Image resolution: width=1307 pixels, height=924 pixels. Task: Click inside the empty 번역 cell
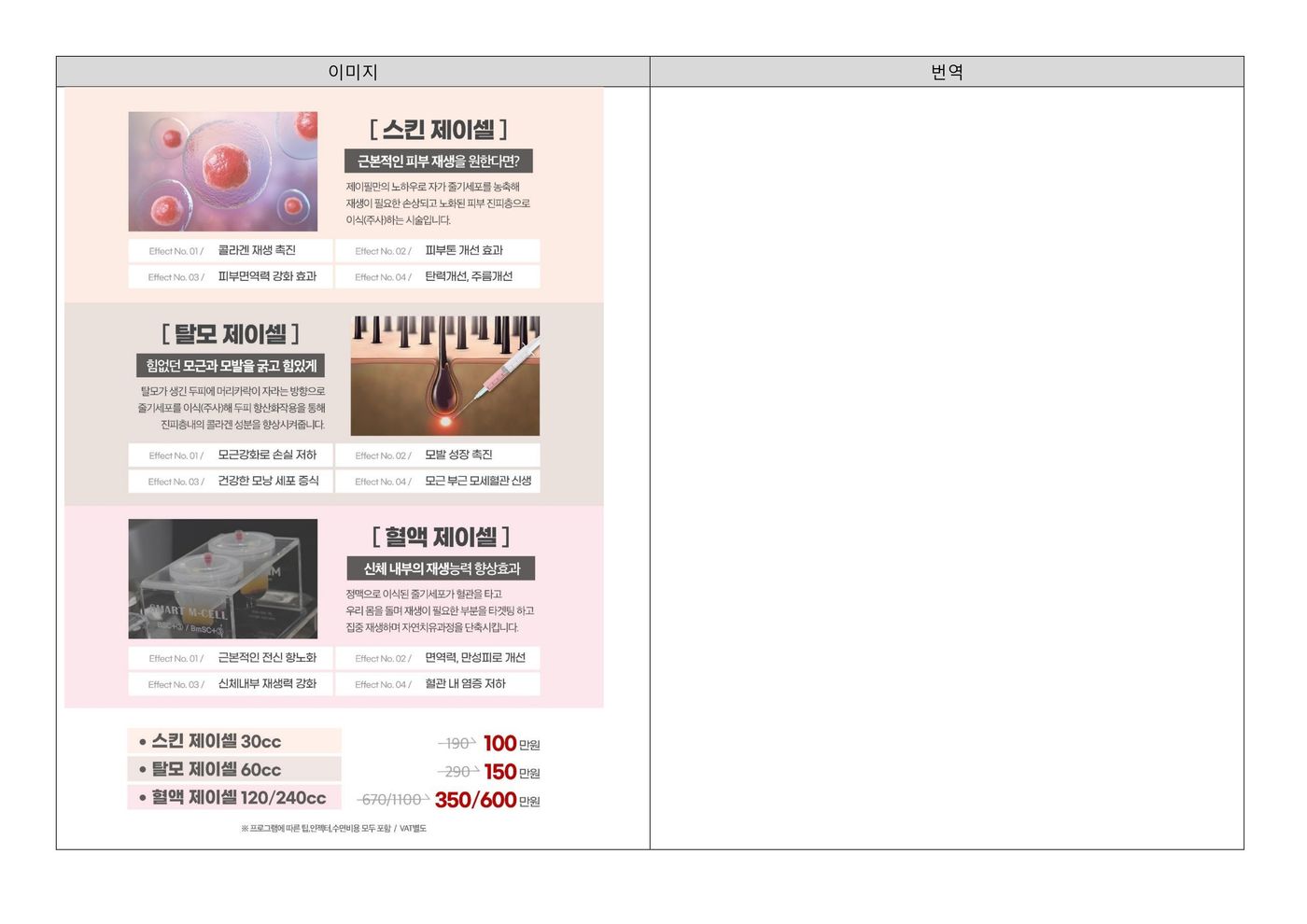947,467
